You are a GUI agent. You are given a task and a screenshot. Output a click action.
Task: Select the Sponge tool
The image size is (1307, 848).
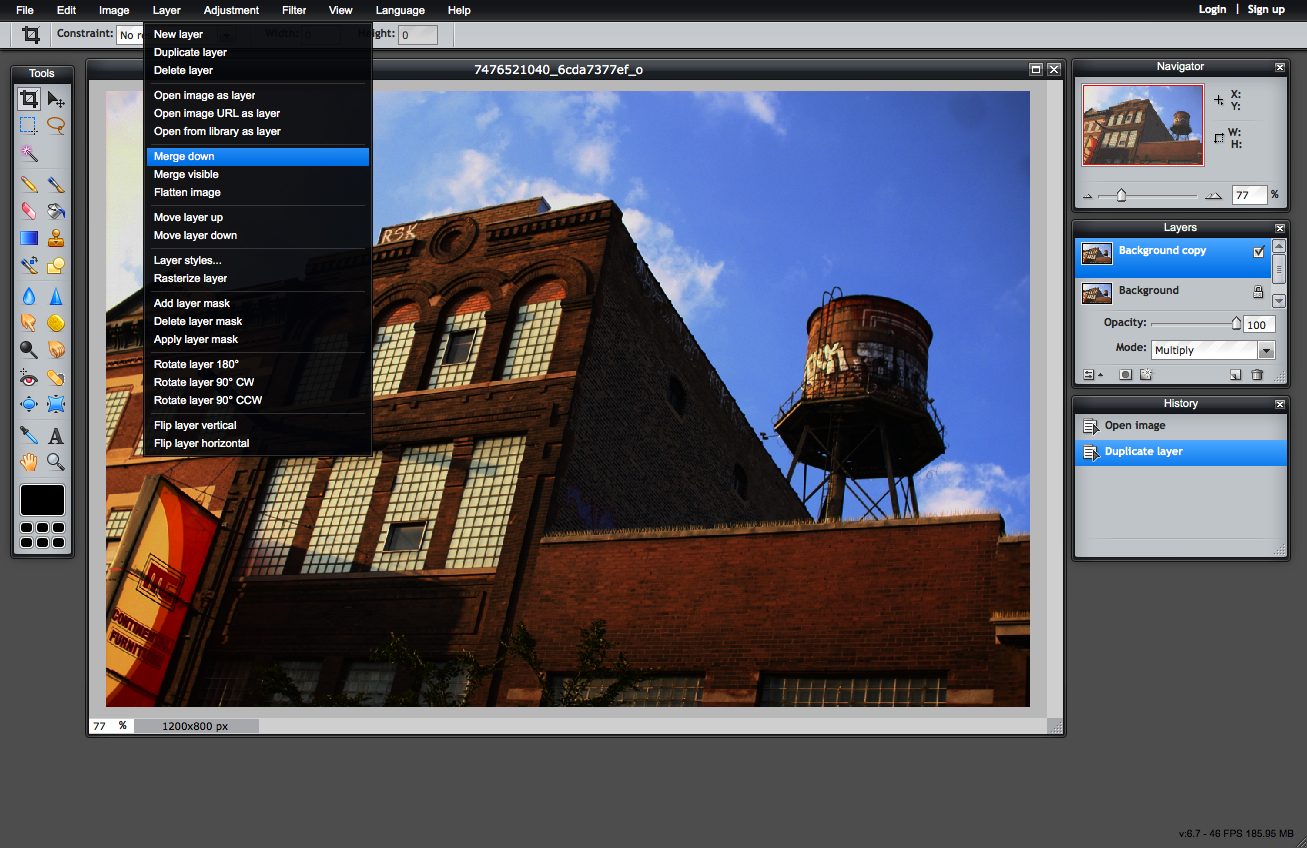[x=56, y=322]
